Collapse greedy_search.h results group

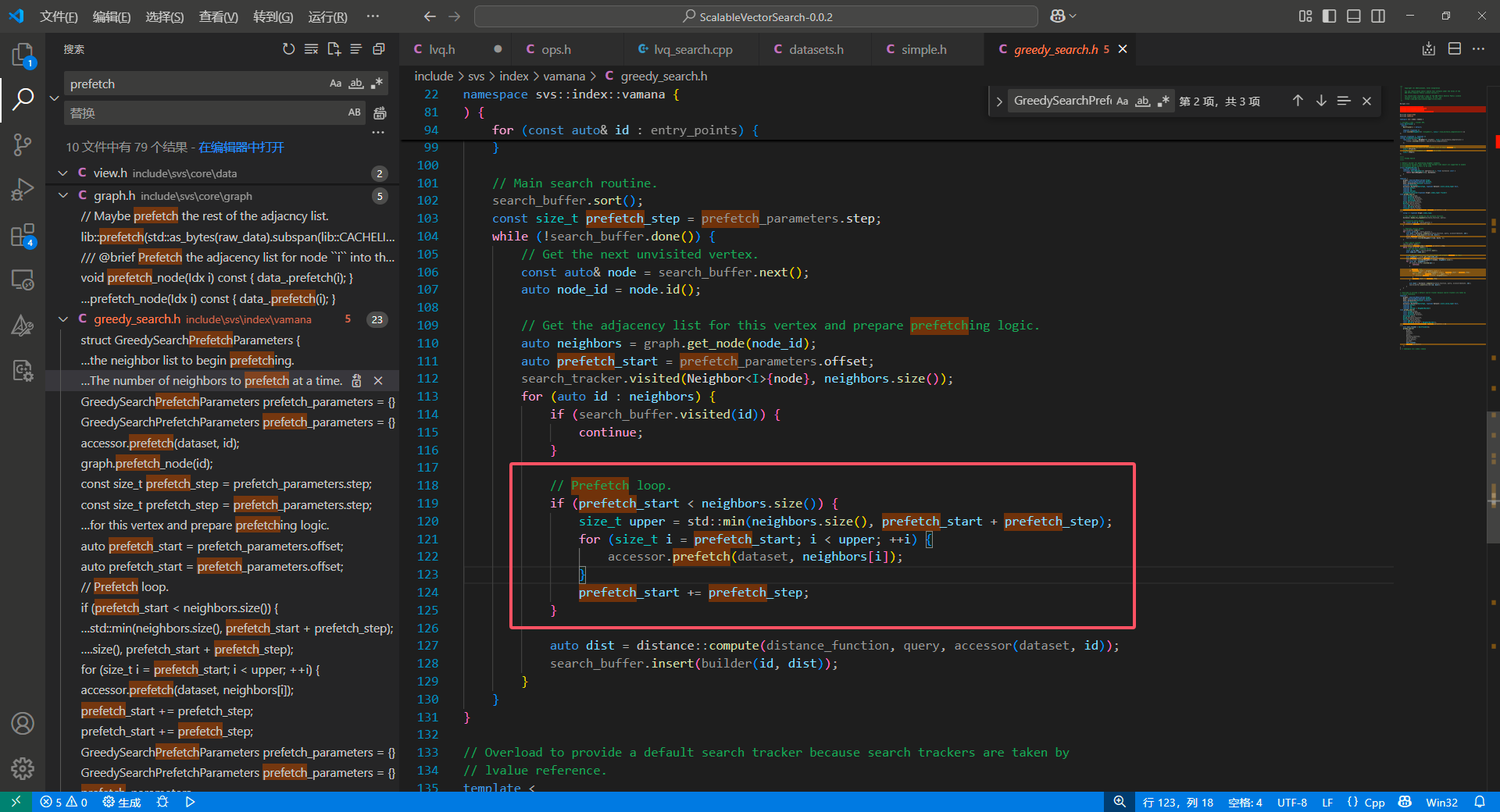pos(63,319)
